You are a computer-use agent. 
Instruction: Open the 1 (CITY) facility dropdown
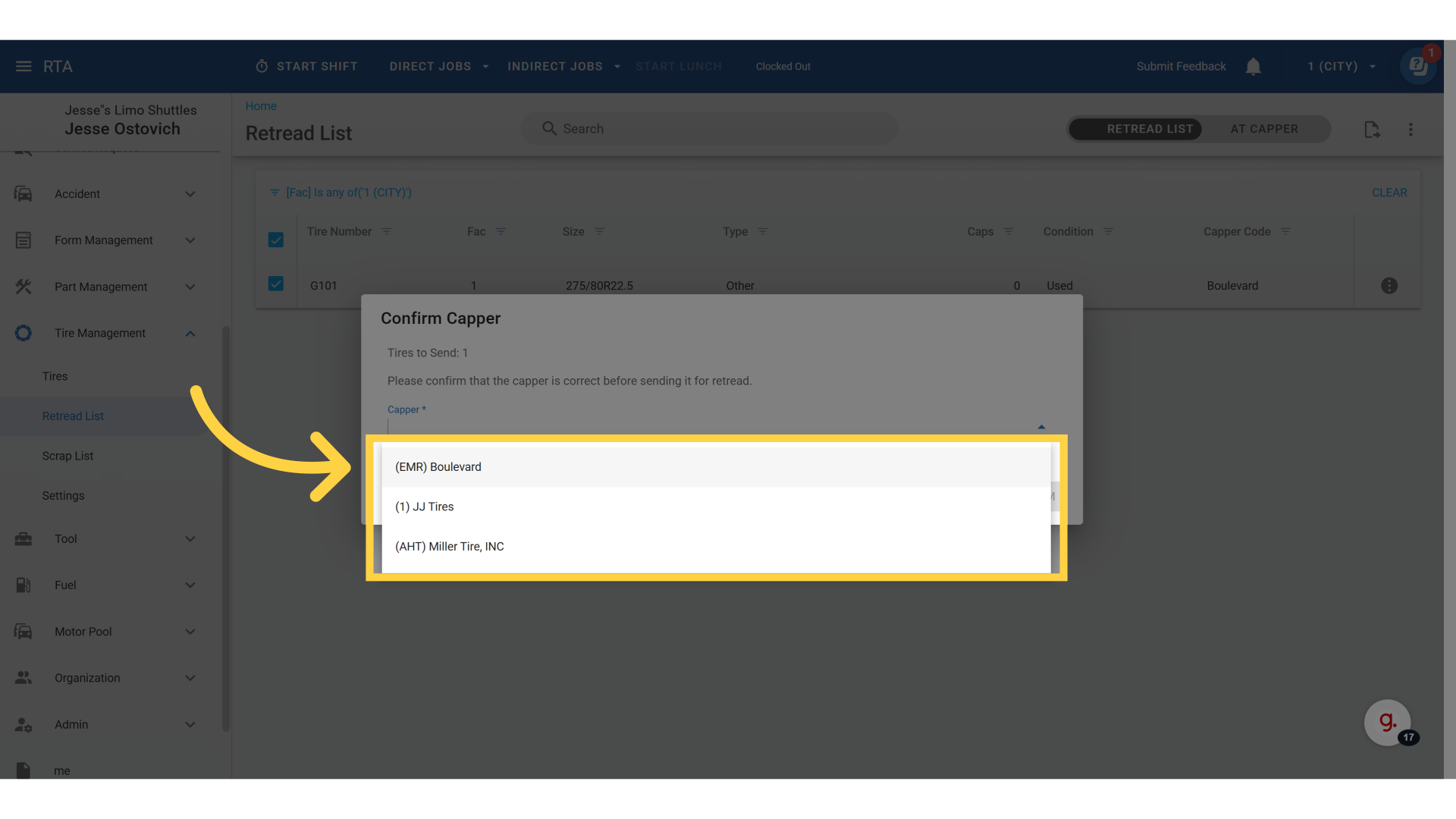click(x=1339, y=66)
